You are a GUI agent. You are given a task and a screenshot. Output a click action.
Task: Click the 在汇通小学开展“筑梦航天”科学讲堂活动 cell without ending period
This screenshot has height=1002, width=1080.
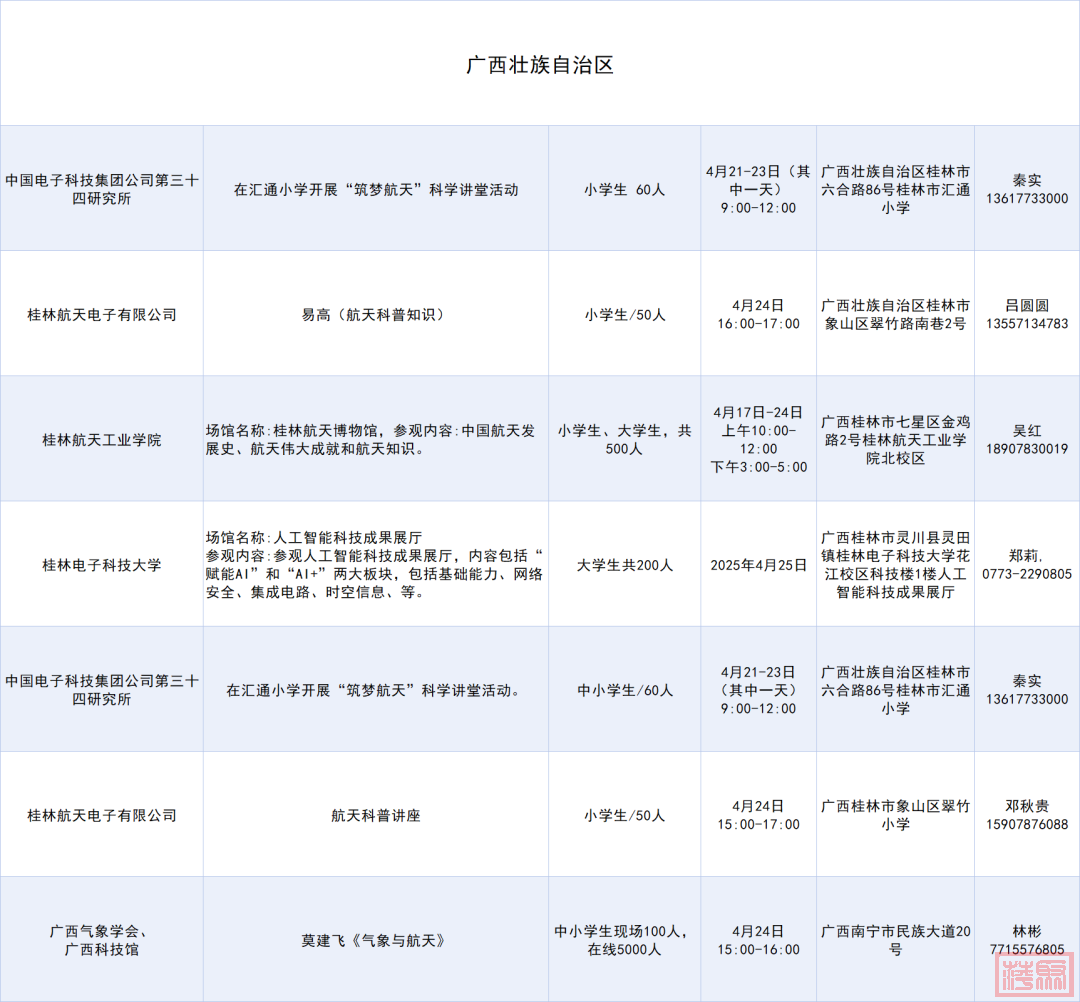point(376,190)
